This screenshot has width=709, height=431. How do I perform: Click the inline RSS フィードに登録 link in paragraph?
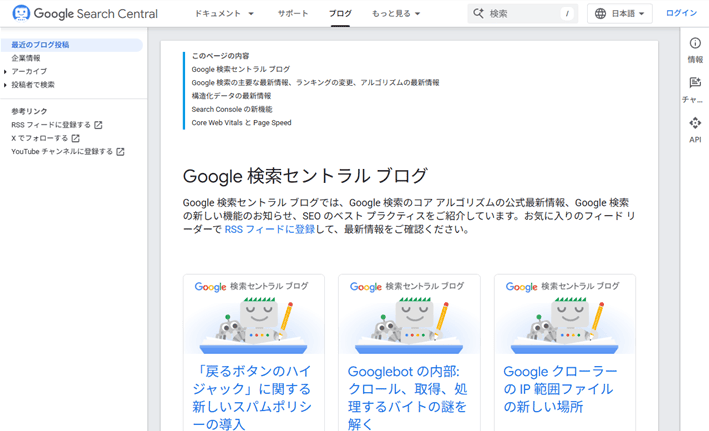[x=269, y=229]
